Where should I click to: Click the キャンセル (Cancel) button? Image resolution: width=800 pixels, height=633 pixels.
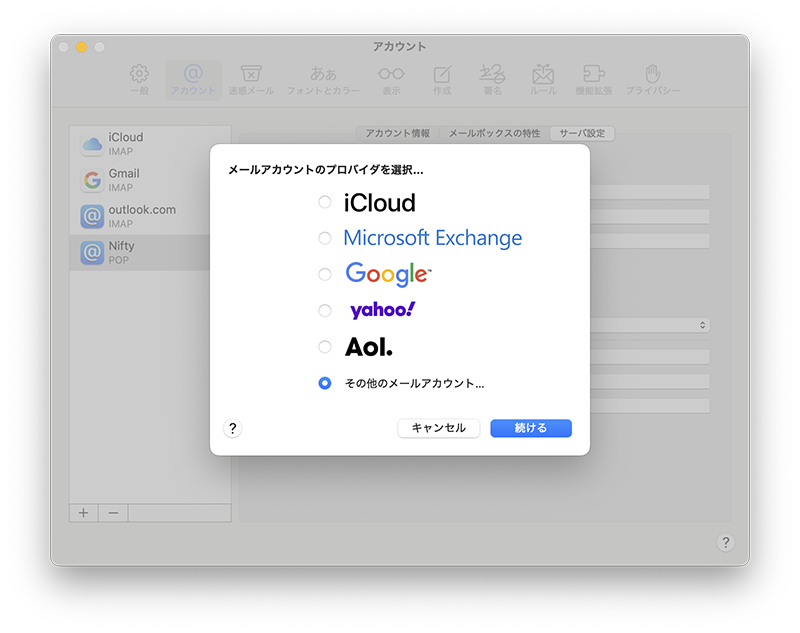(439, 428)
